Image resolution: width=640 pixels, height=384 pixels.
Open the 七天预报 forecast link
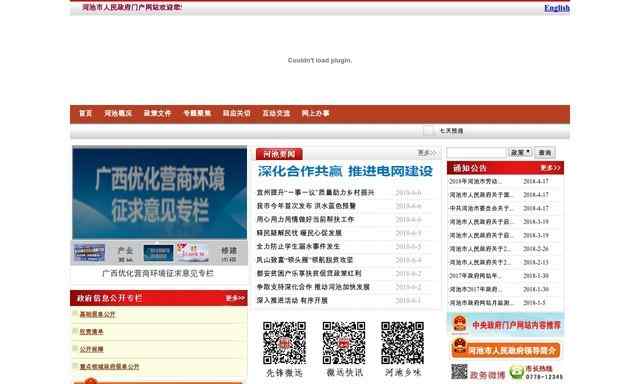tap(451, 131)
